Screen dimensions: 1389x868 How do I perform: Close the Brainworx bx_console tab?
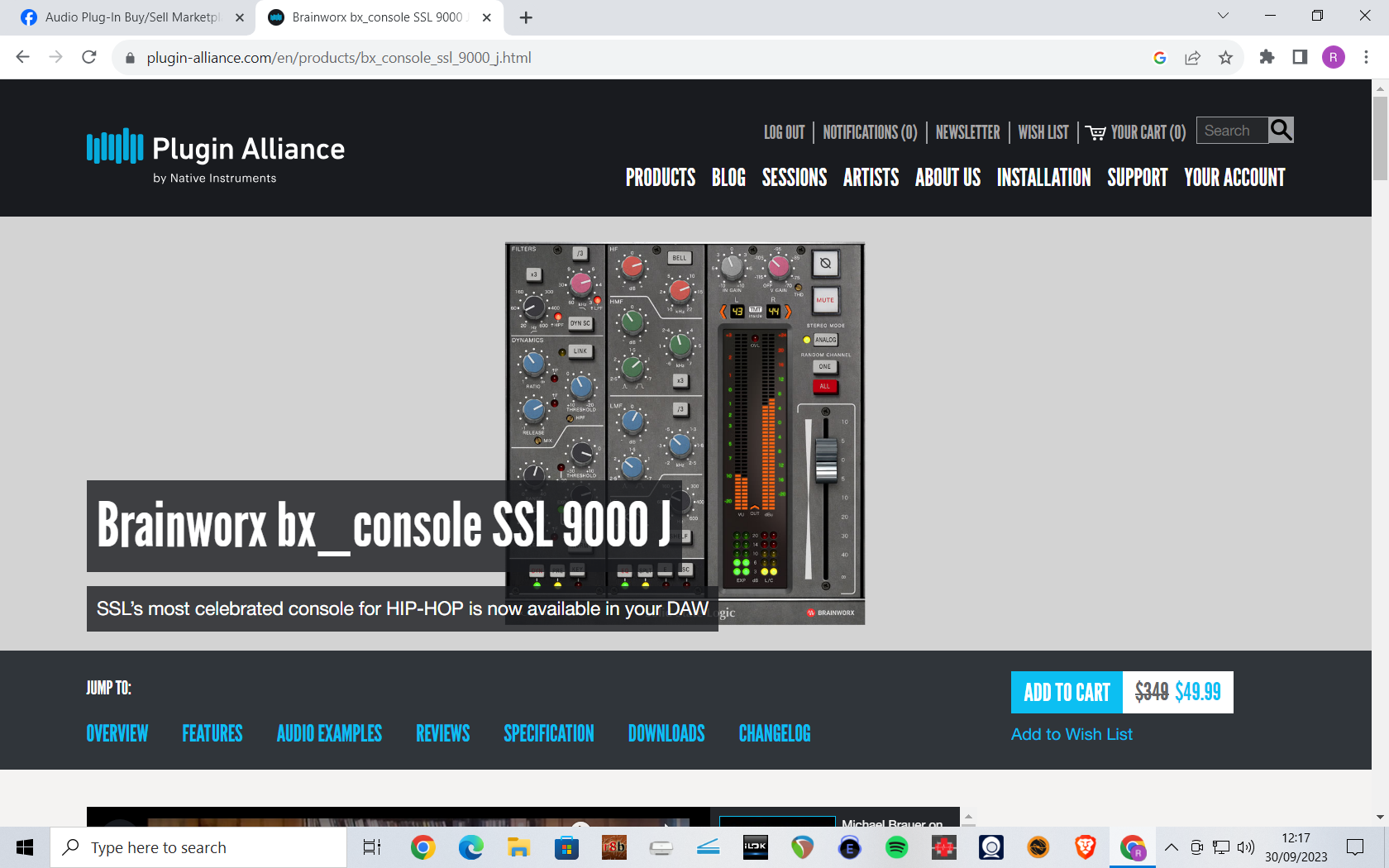pos(487,17)
